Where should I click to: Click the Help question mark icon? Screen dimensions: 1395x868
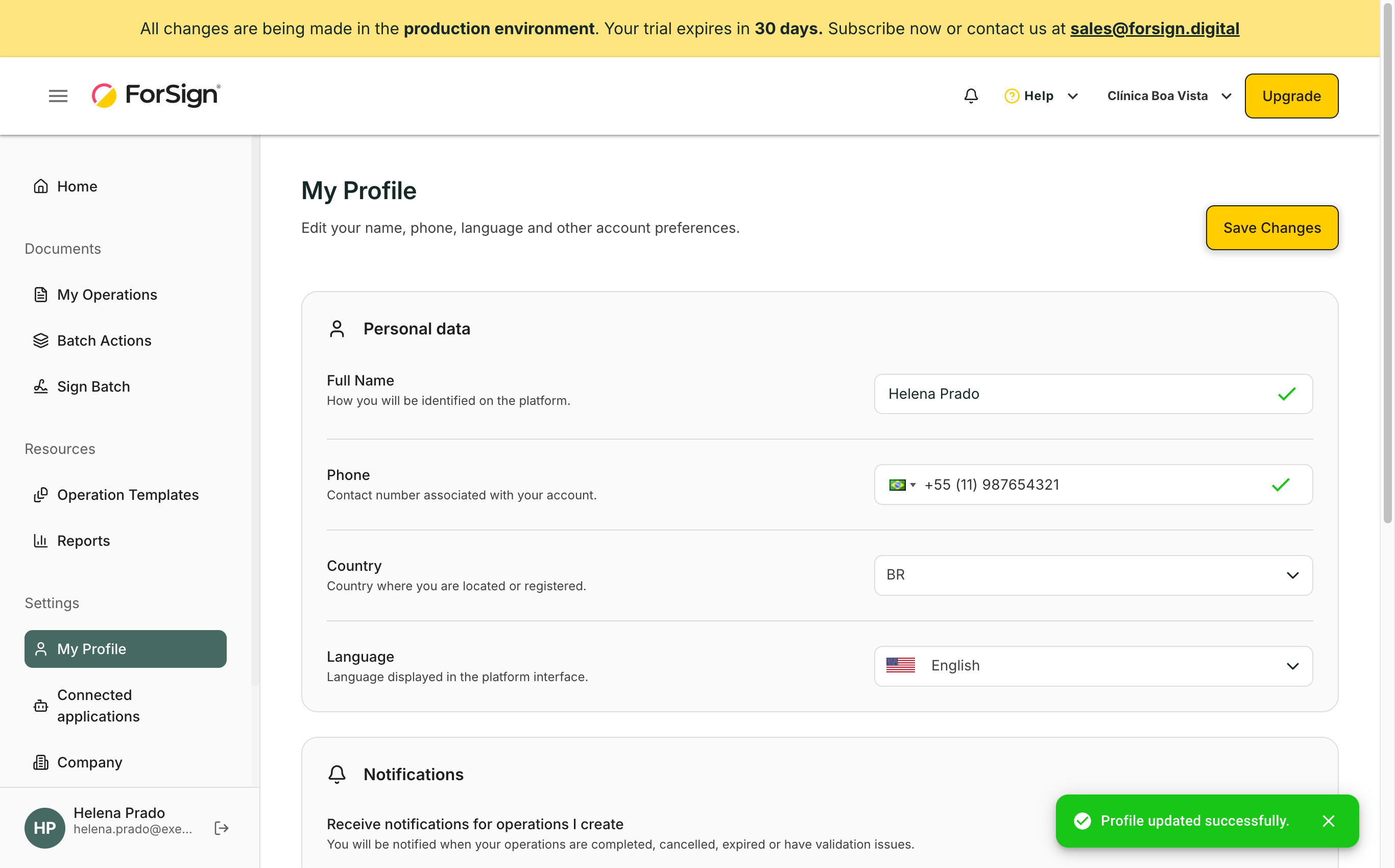coord(1012,96)
